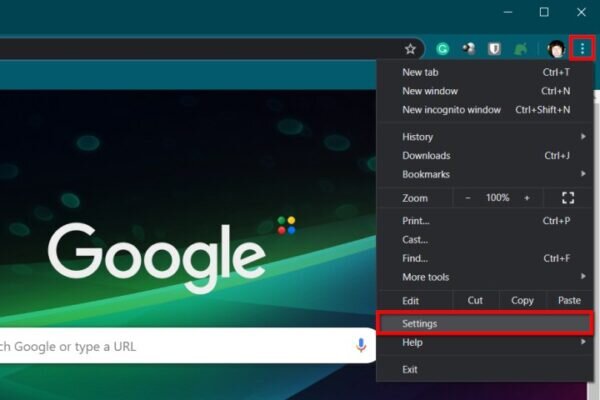
Task: Enter fullscreen mode from the Zoom row
Action: (x=568, y=198)
